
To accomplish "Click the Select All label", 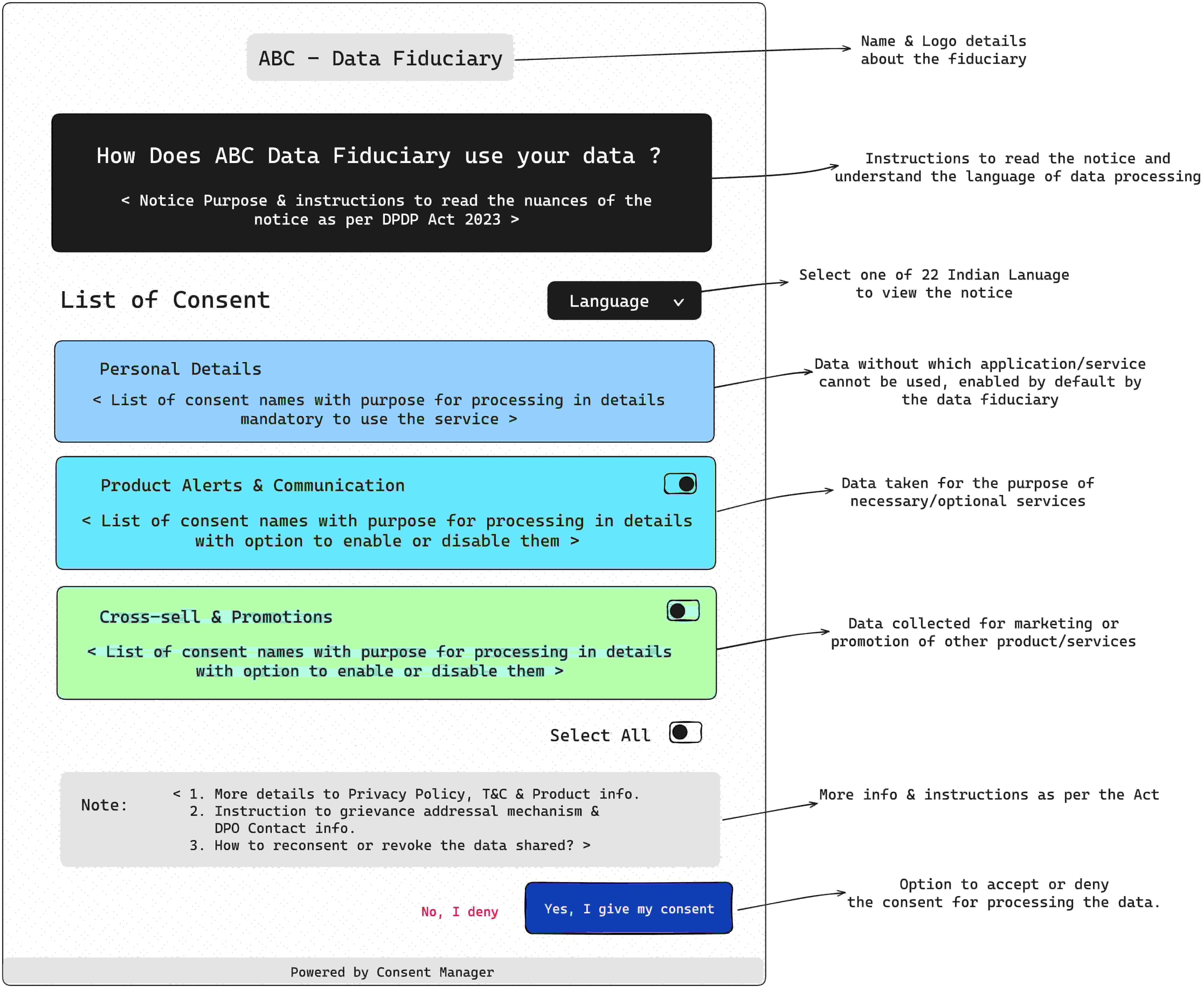I will pyautogui.click(x=600, y=735).
